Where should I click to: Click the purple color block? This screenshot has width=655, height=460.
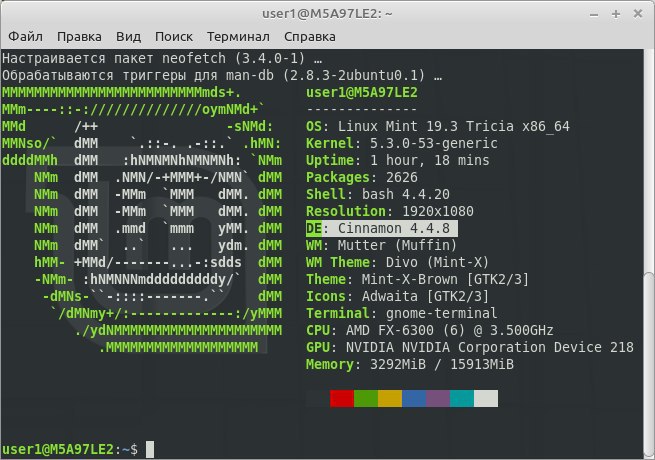(x=438, y=398)
